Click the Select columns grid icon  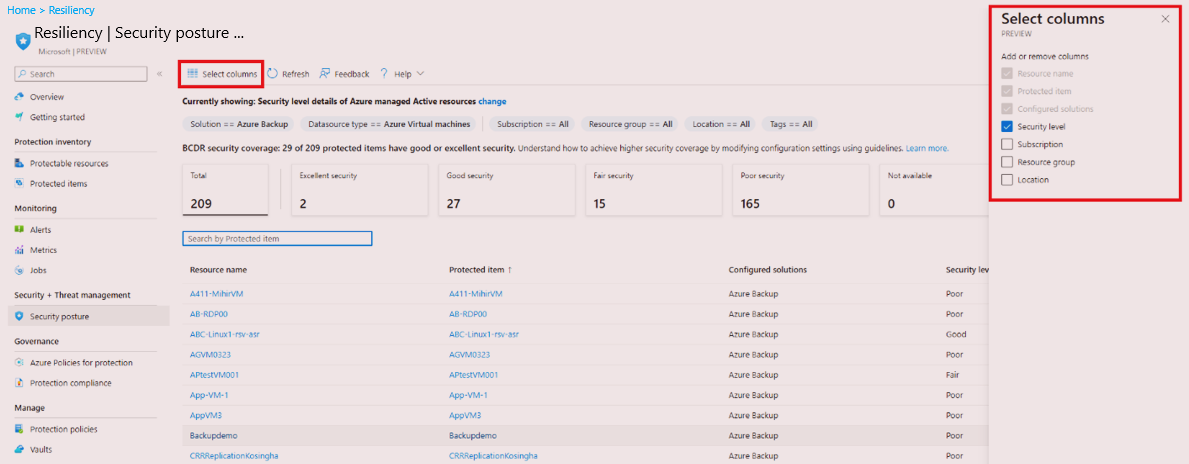(193, 74)
